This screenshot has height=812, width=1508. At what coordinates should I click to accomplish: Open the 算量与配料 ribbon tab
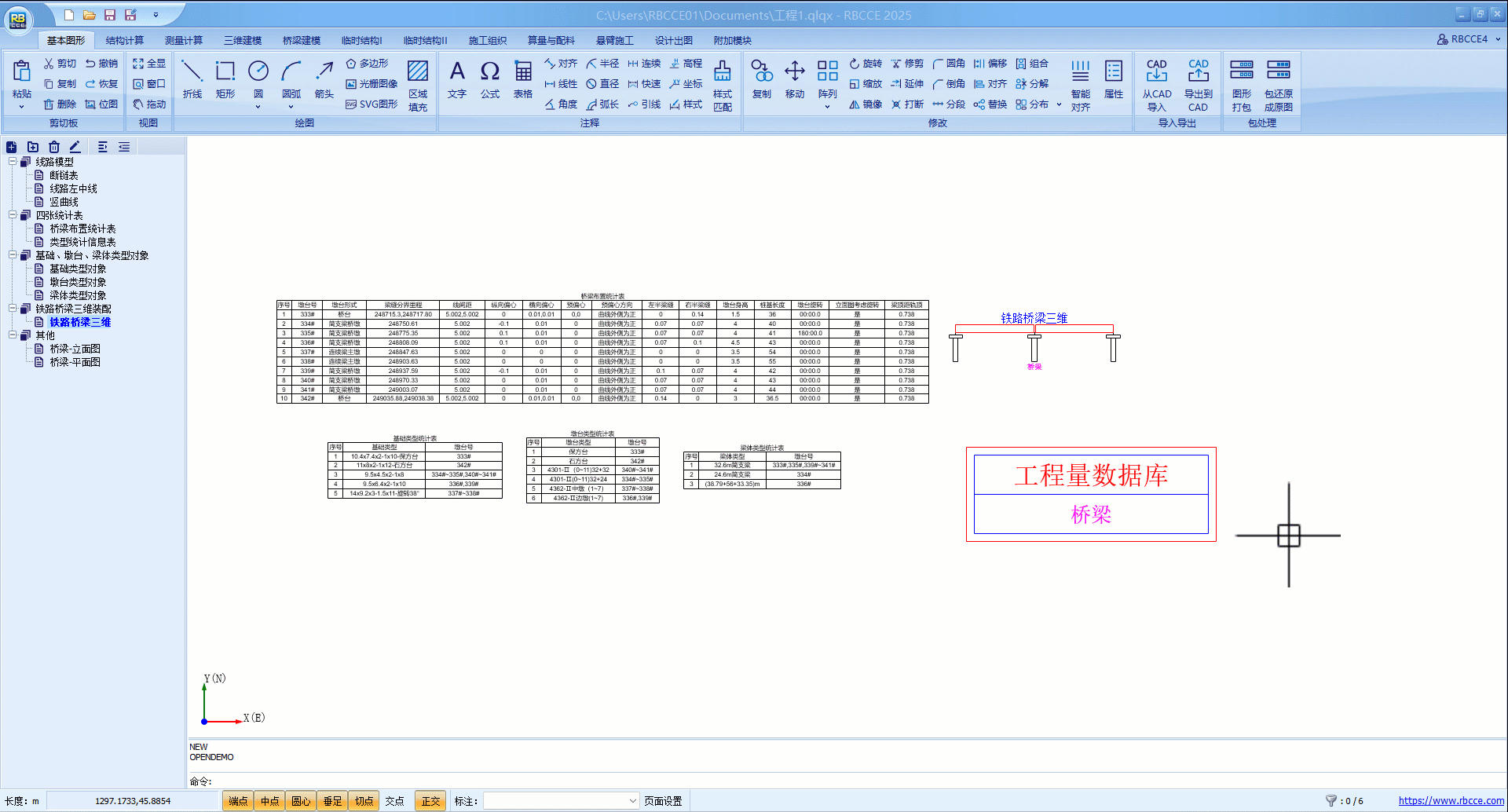tap(551, 40)
